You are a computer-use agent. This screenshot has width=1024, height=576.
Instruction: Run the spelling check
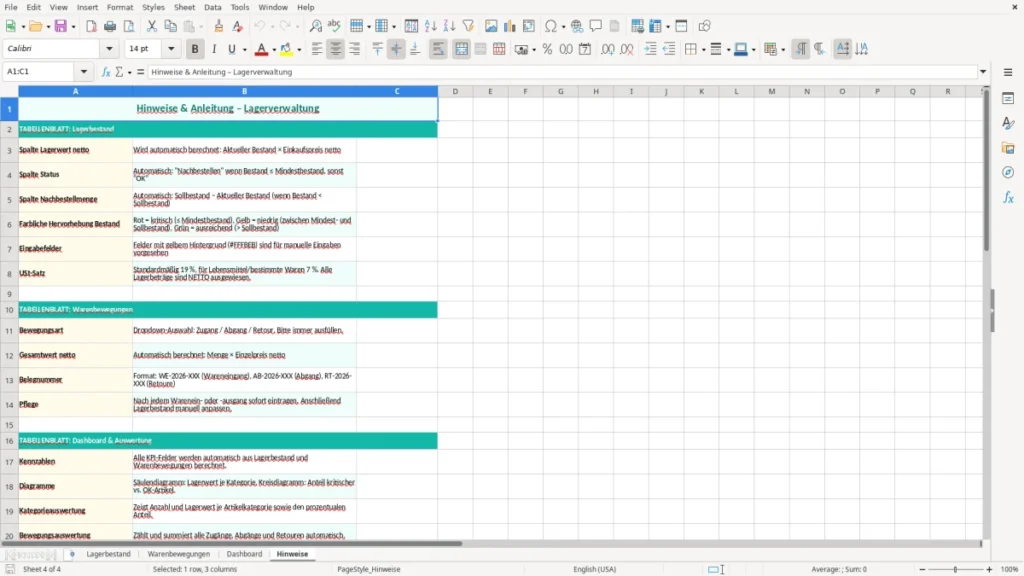pos(334,26)
